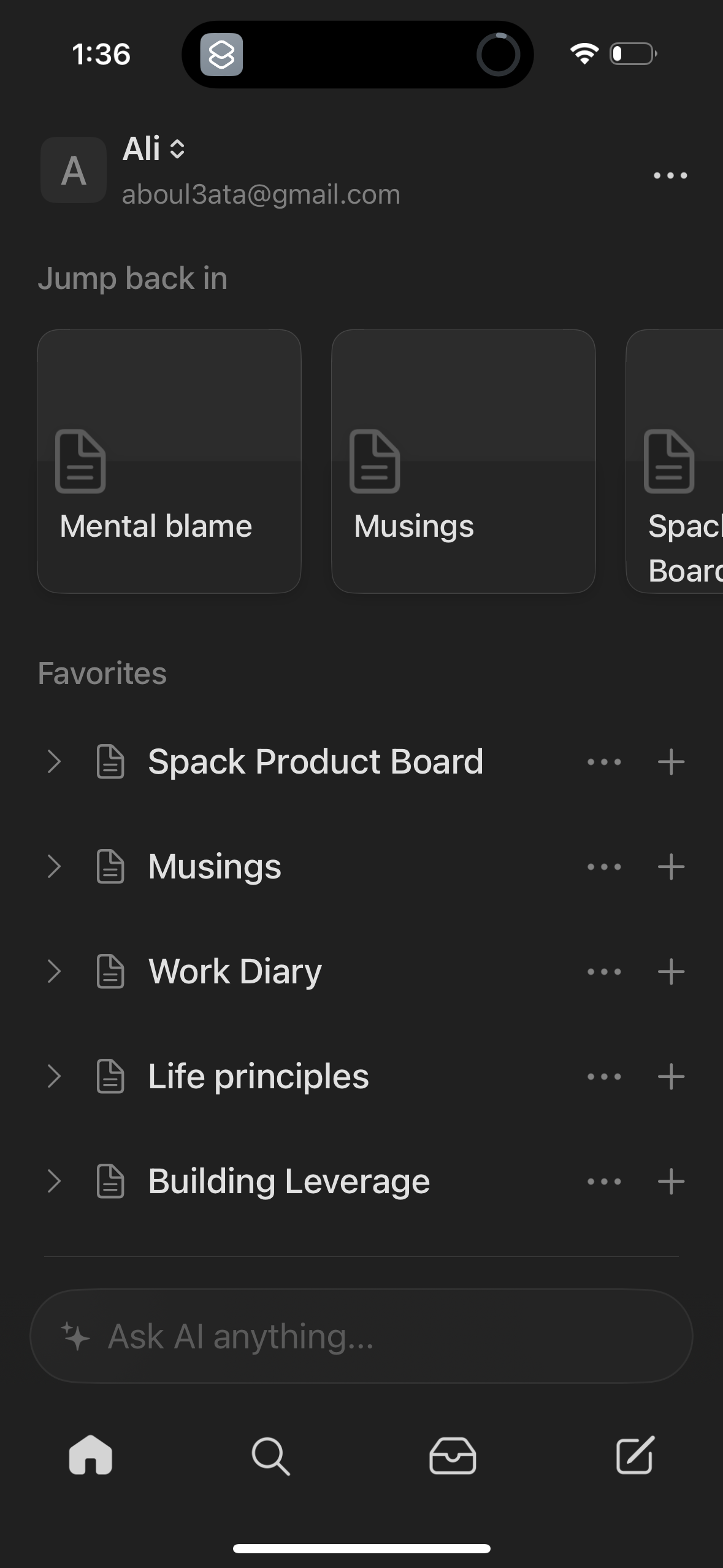Tap the document icon beside Work Diary

pos(110,970)
